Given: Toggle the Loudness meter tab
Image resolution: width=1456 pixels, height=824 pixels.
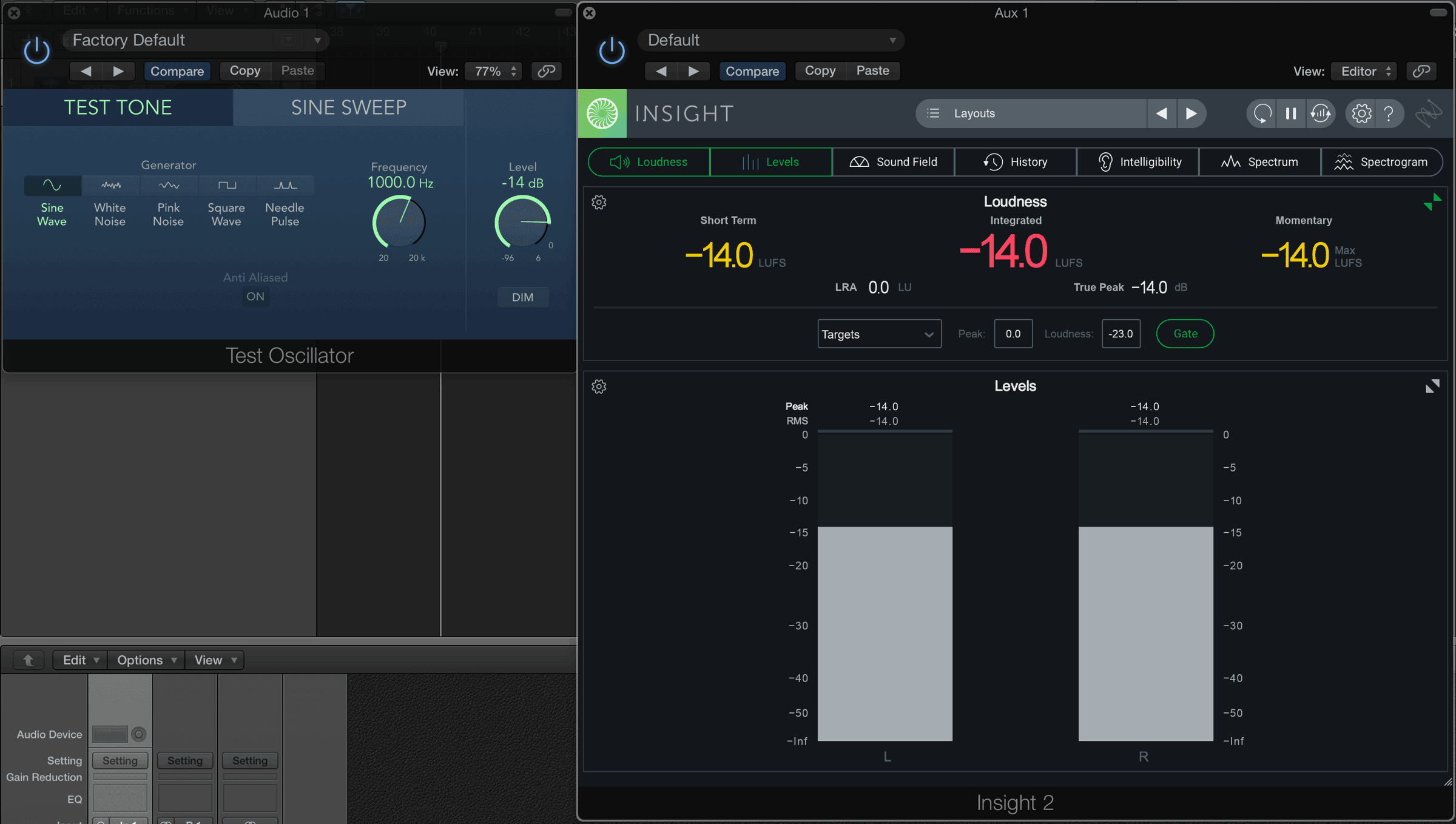Looking at the screenshot, I should click(649, 162).
